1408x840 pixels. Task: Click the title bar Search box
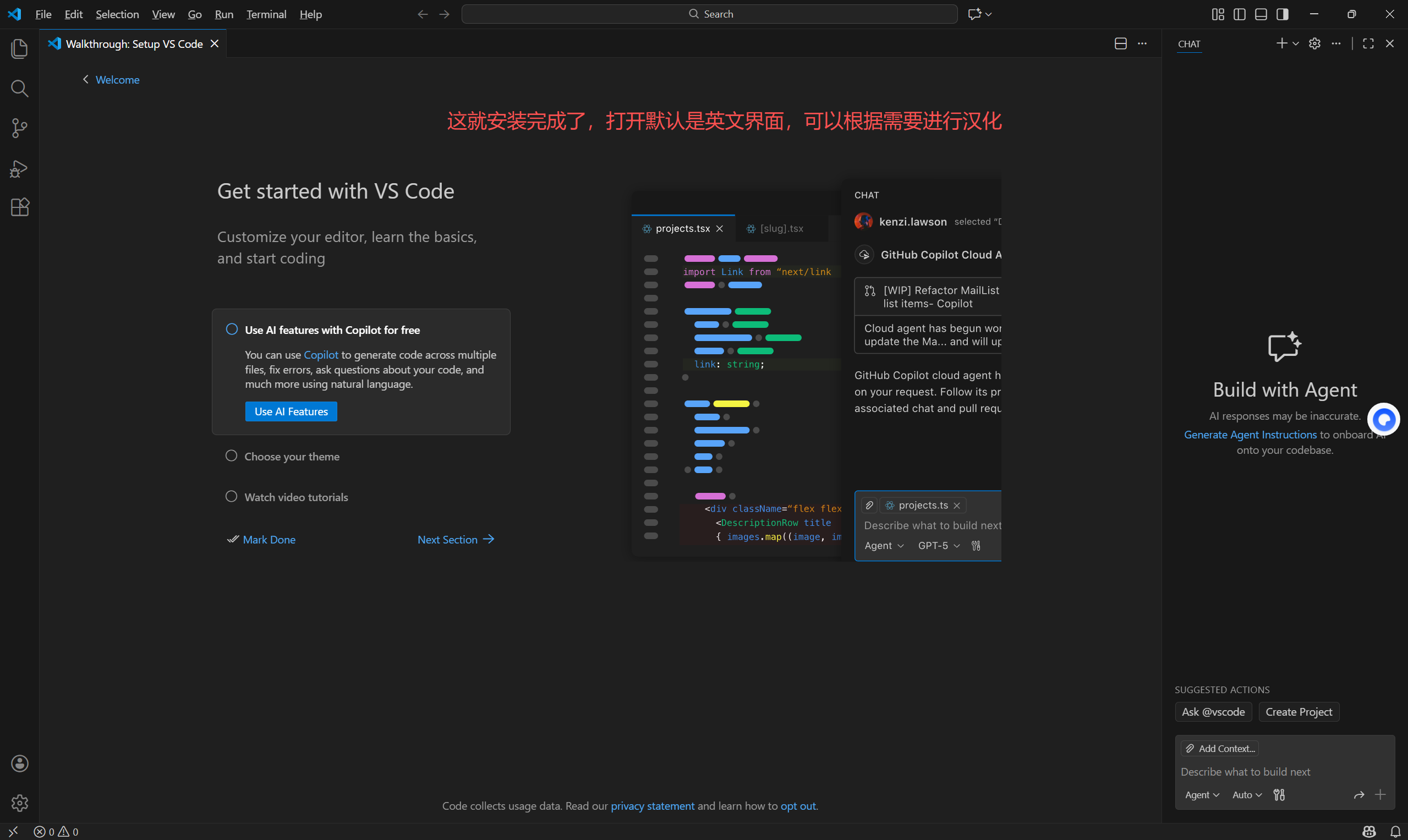point(709,14)
